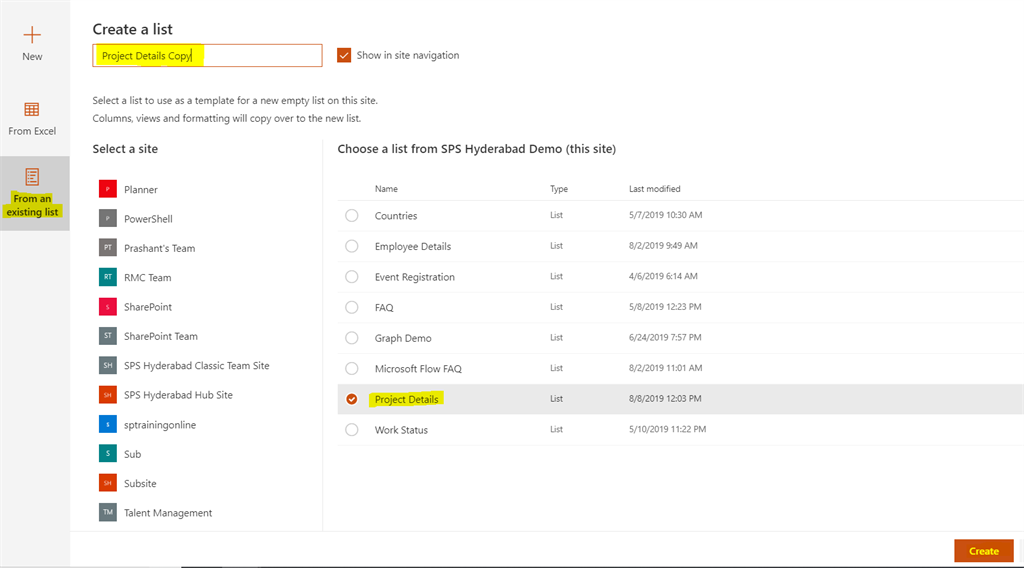Select the Employee Details radio button
Viewport: 1024px width, 568px height.
[x=352, y=246]
